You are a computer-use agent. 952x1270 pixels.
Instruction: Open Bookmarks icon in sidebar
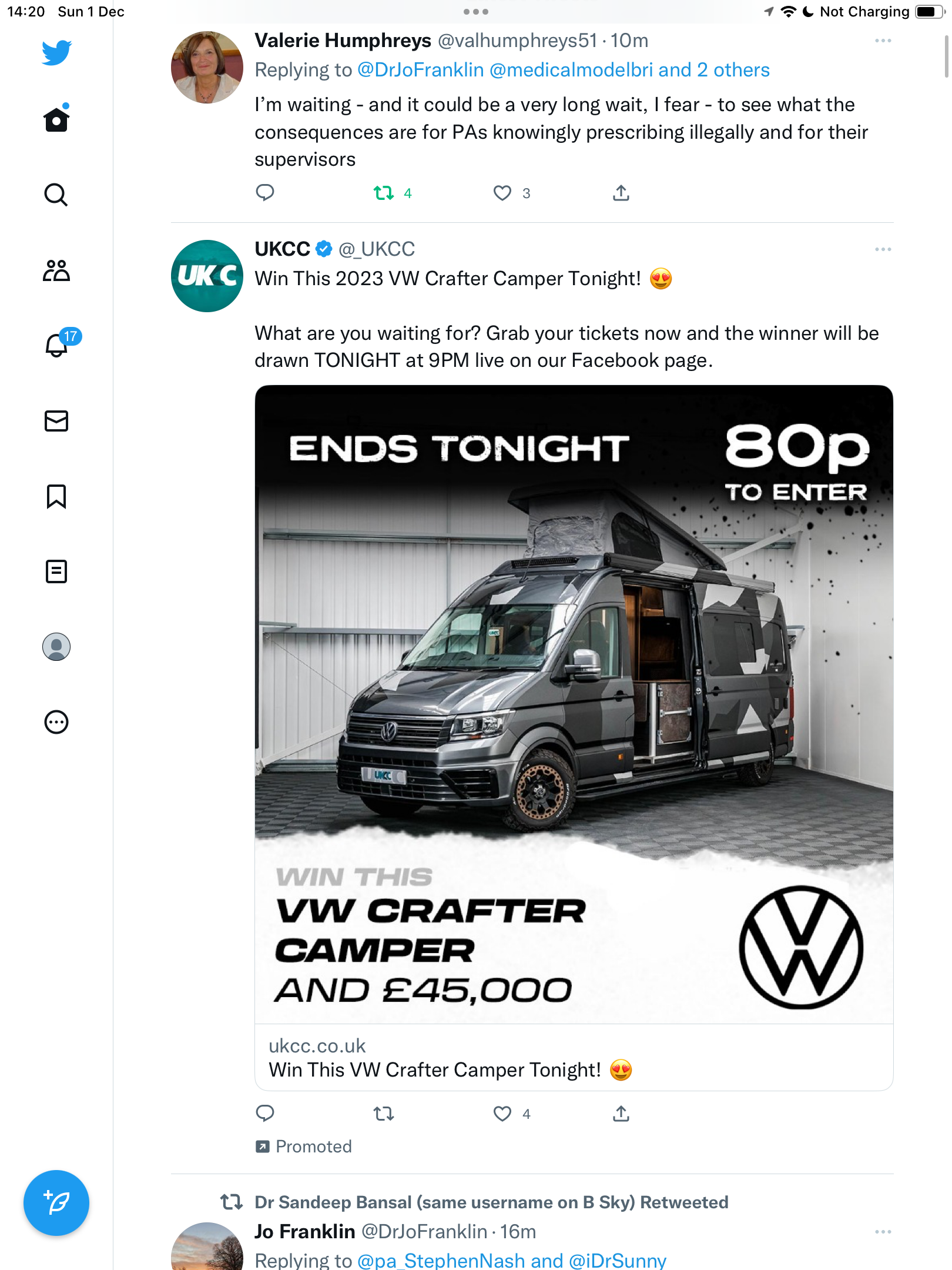click(x=56, y=496)
